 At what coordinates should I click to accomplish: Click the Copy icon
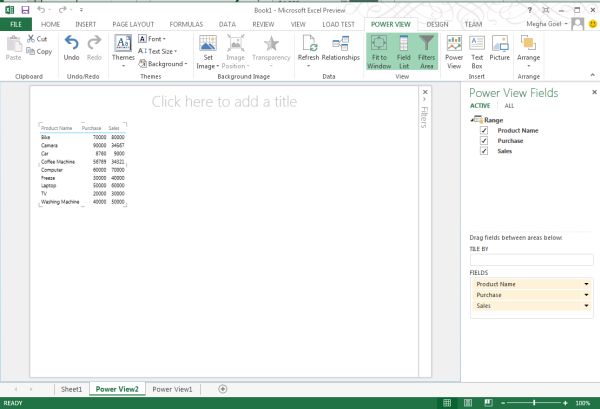30,51
